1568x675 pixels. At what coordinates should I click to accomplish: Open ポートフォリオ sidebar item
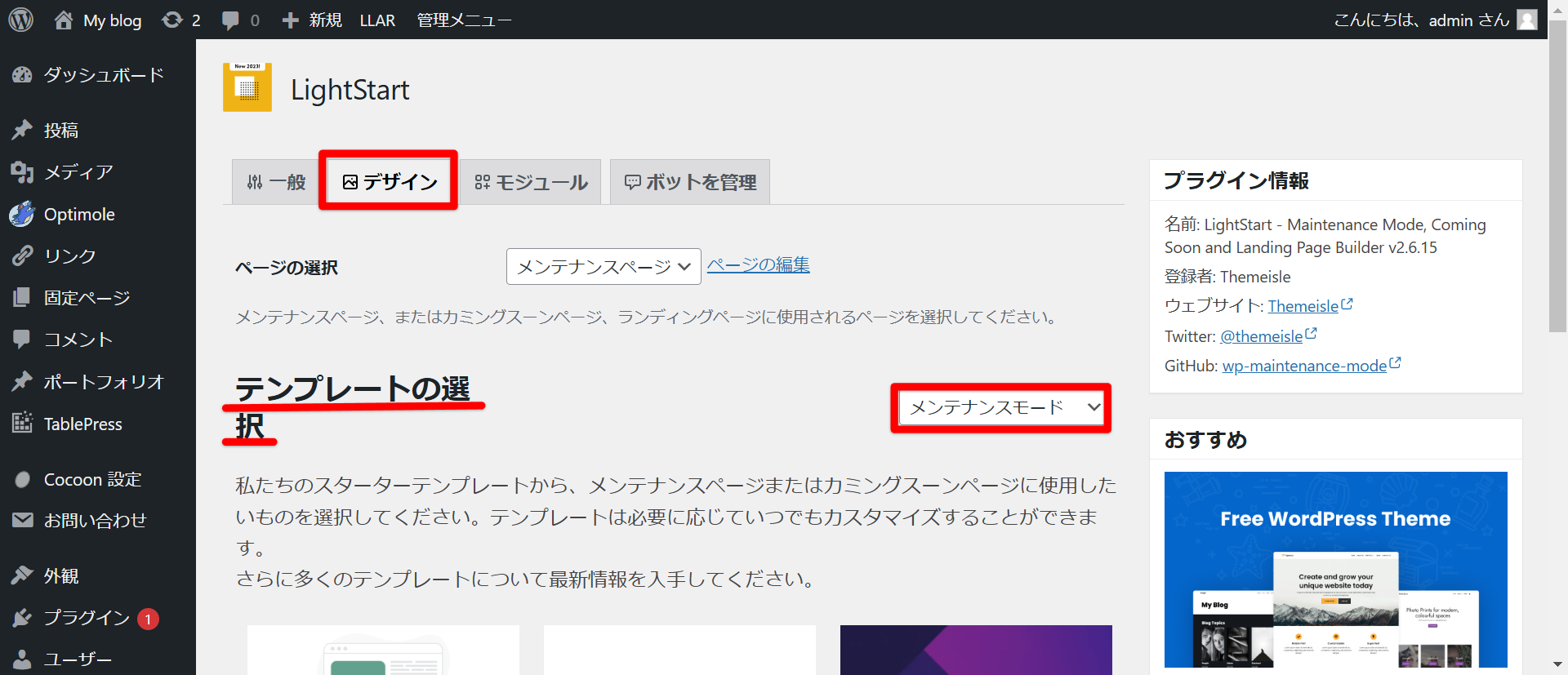point(98,382)
